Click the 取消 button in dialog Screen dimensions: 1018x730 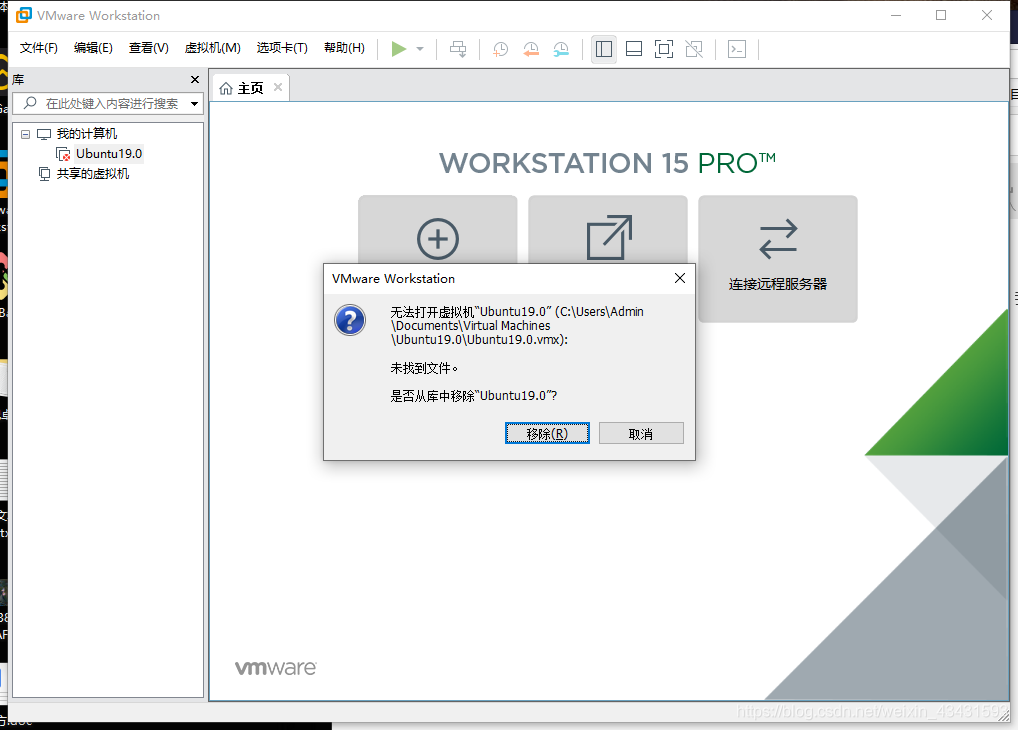tap(641, 433)
